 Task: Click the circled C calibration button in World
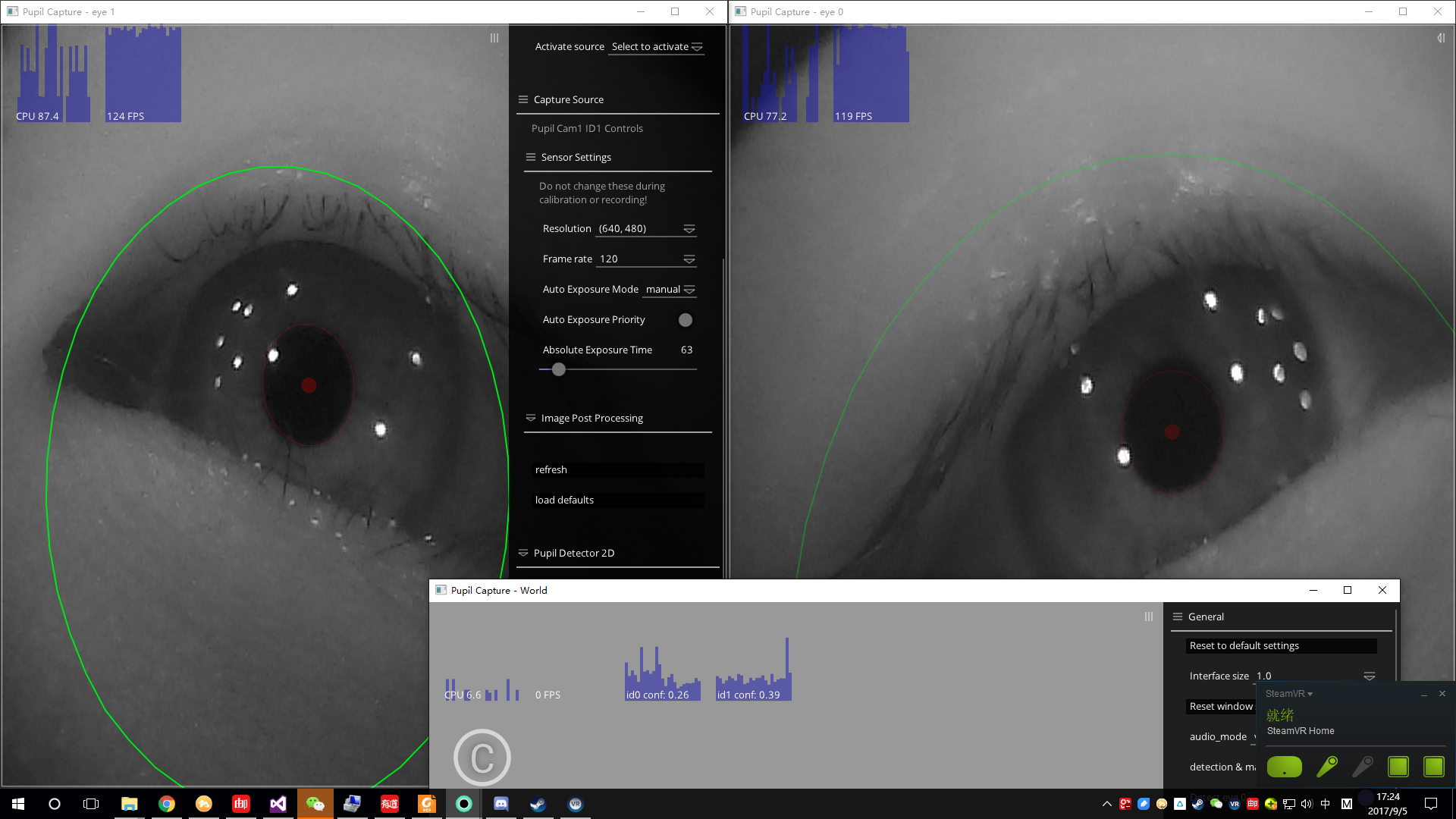tap(482, 757)
